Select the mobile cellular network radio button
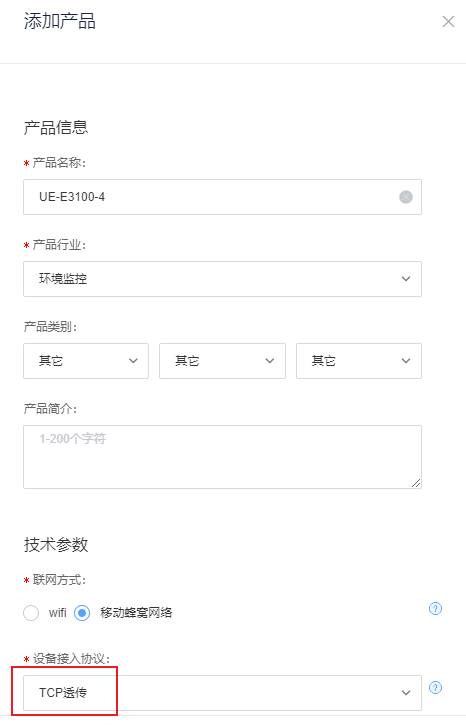 [x=82, y=613]
